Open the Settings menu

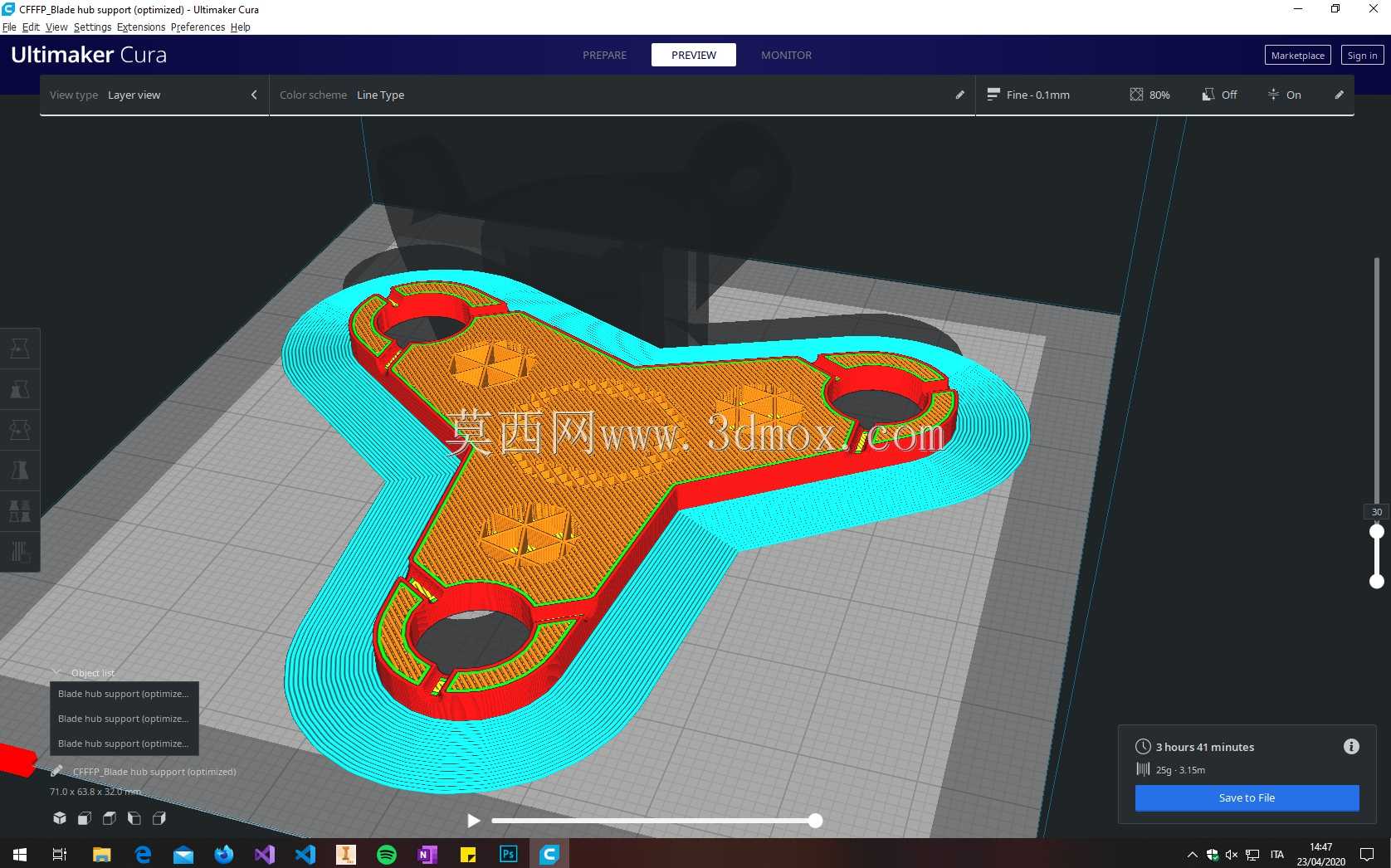click(x=92, y=27)
